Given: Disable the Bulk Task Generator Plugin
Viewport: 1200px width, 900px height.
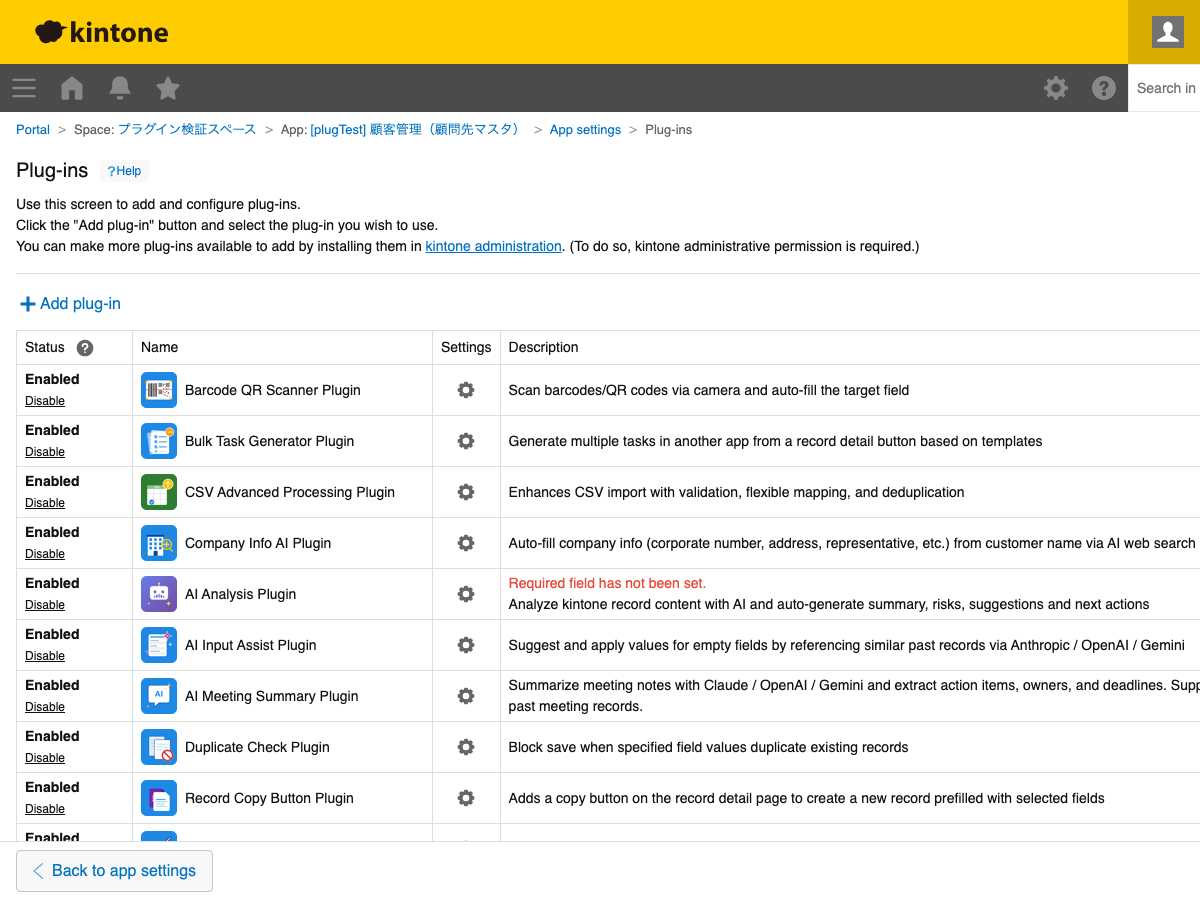Looking at the screenshot, I should 45,452.
